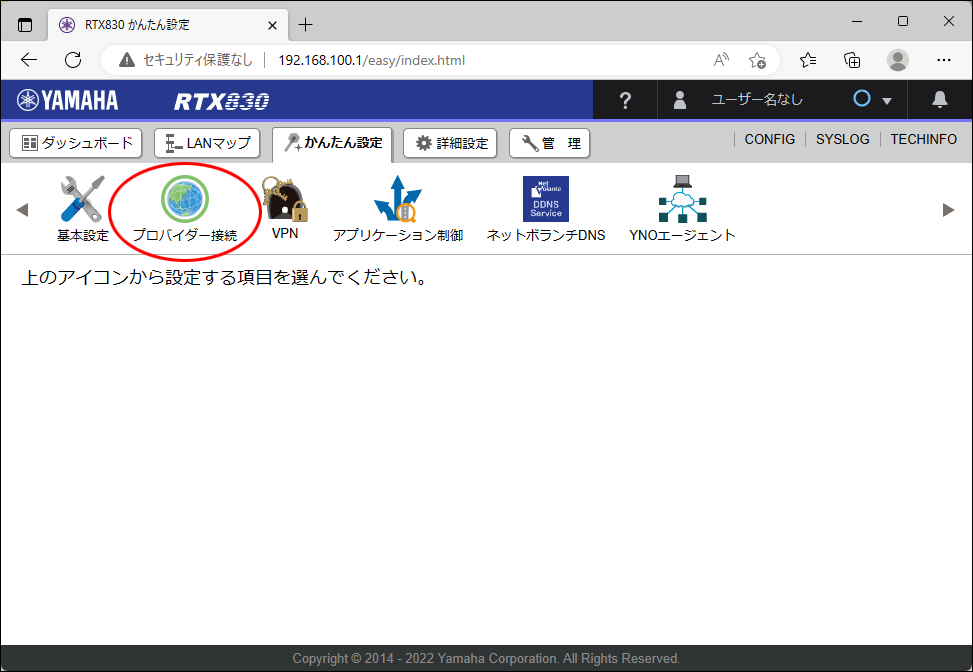973x672 pixels.
Task: Minimize the browser window
Action: [858, 22]
